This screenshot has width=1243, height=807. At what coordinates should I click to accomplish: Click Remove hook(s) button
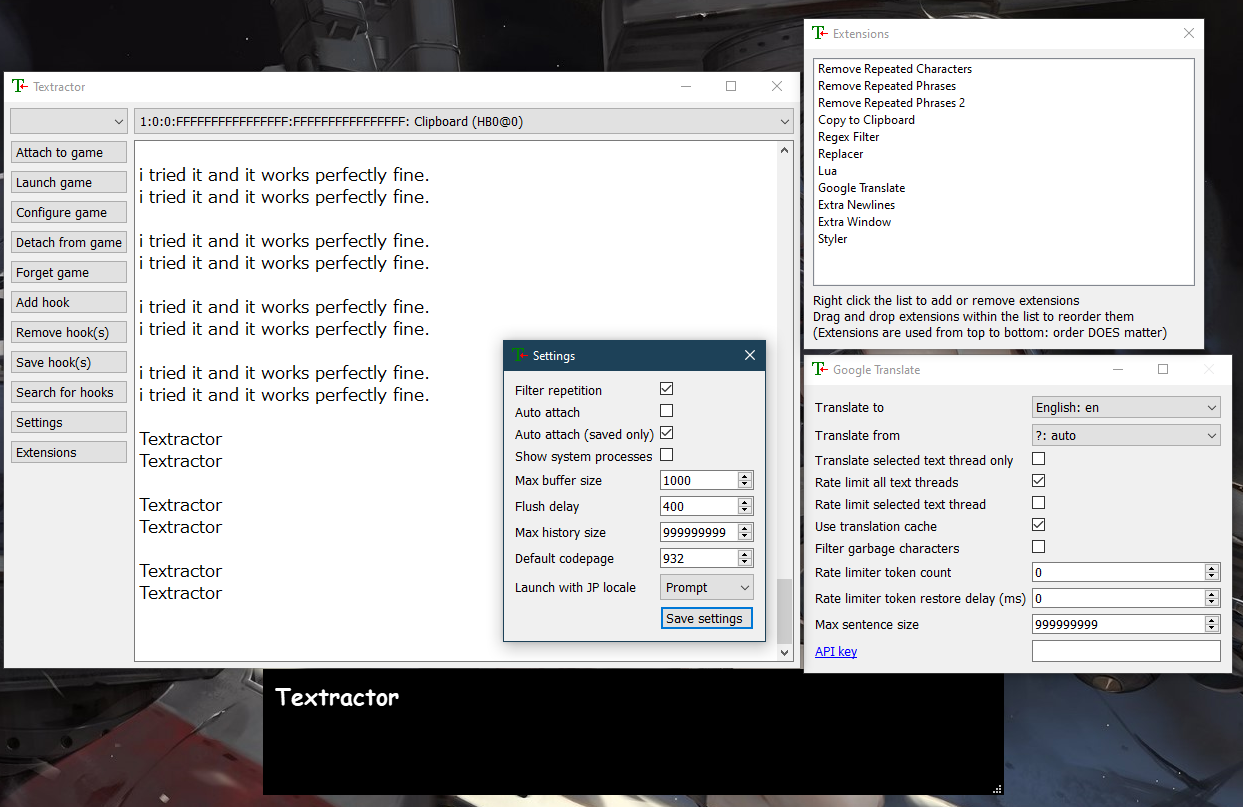click(68, 332)
